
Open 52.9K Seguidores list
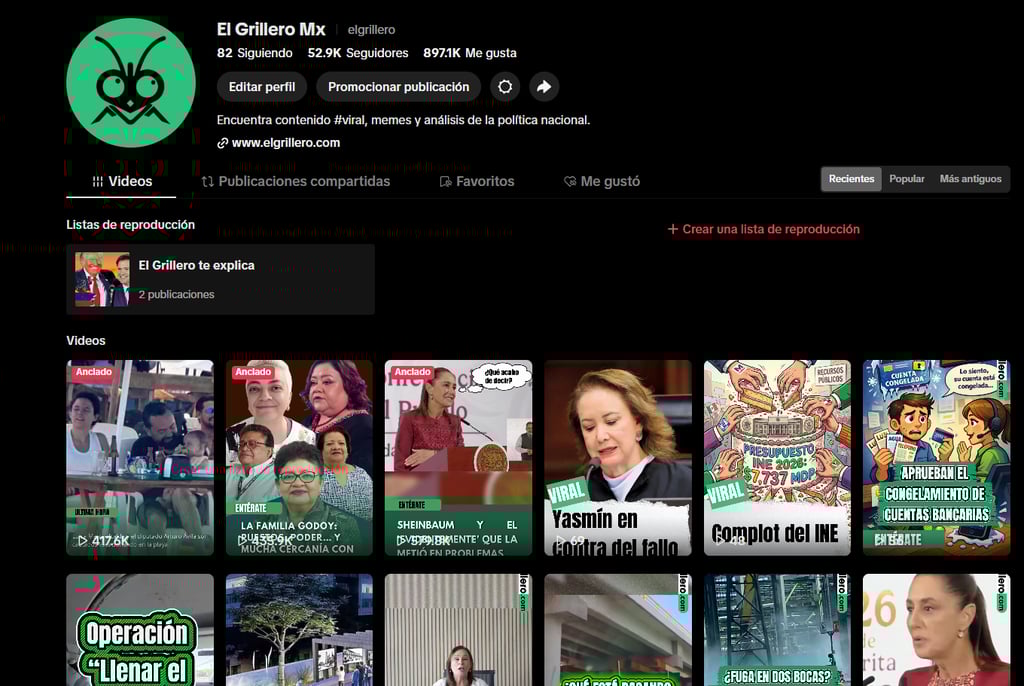click(x=358, y=53)
